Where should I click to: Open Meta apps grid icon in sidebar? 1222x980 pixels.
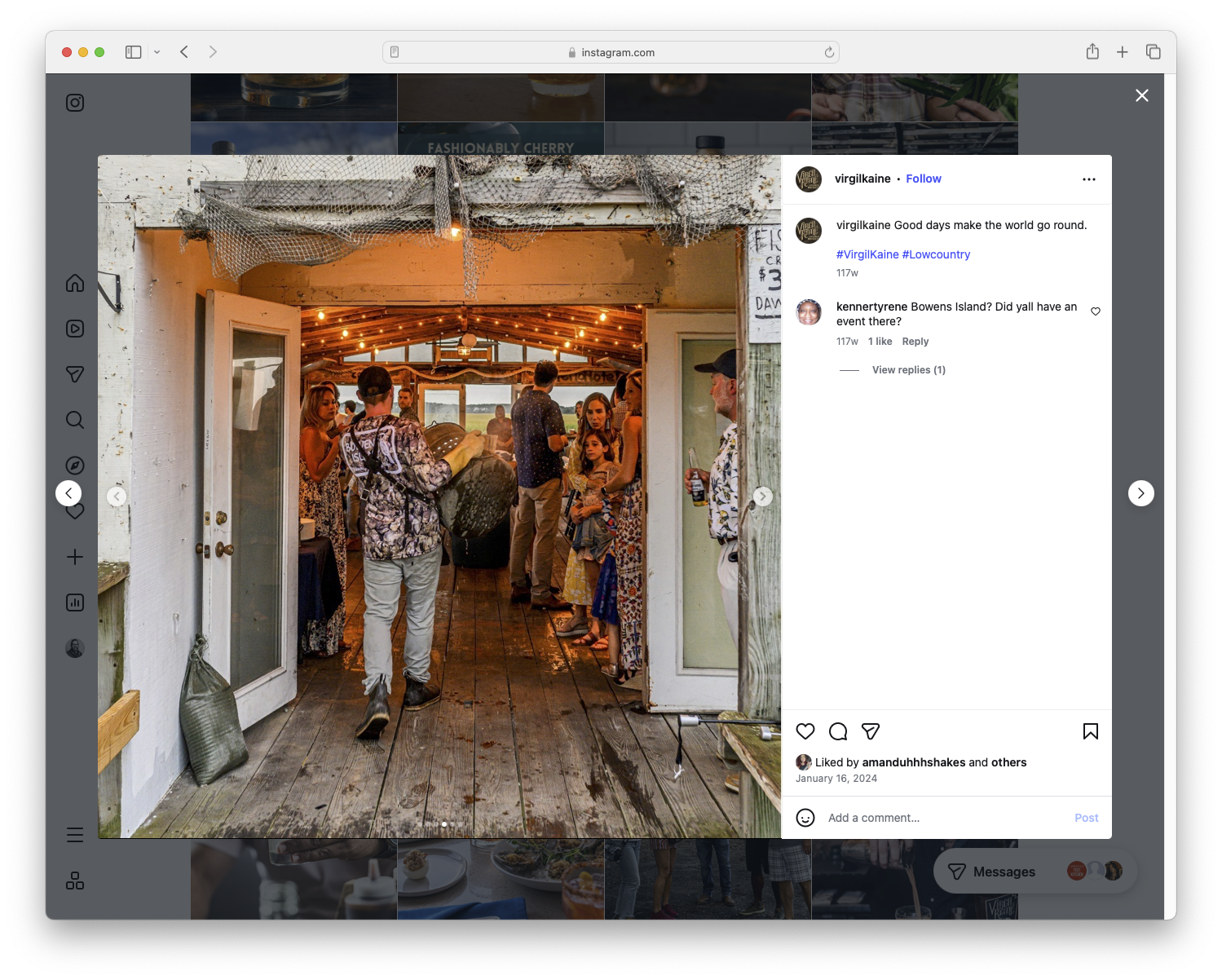pos(75,881)
